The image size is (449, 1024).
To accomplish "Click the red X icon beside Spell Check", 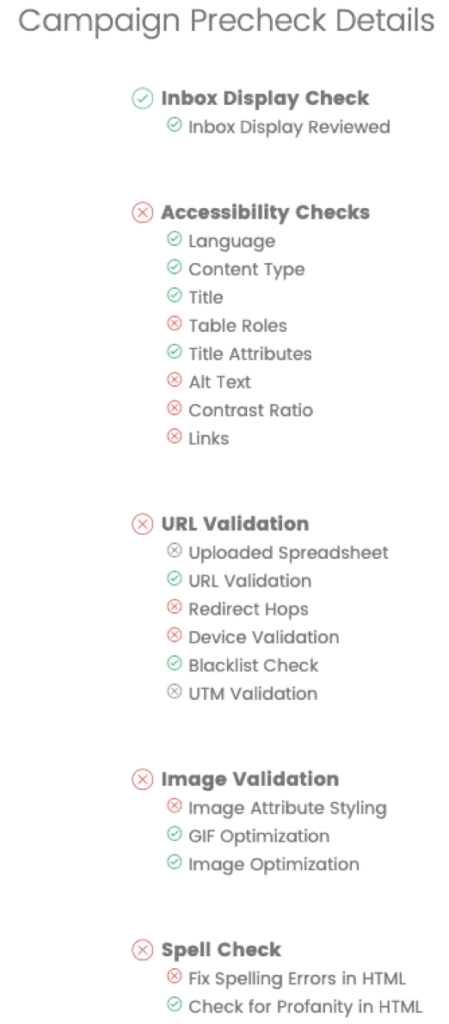I will coord(142,950).
